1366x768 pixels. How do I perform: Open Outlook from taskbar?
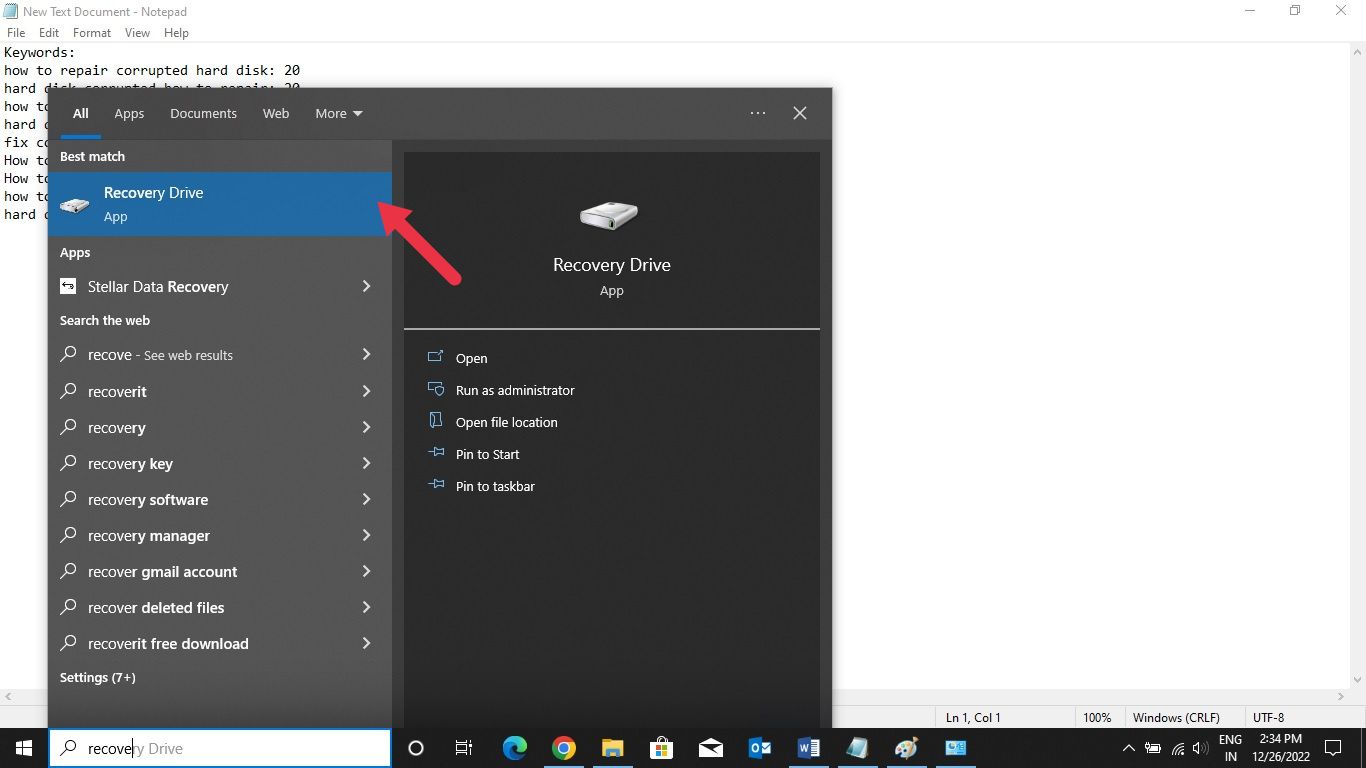(x=760, y=748)
